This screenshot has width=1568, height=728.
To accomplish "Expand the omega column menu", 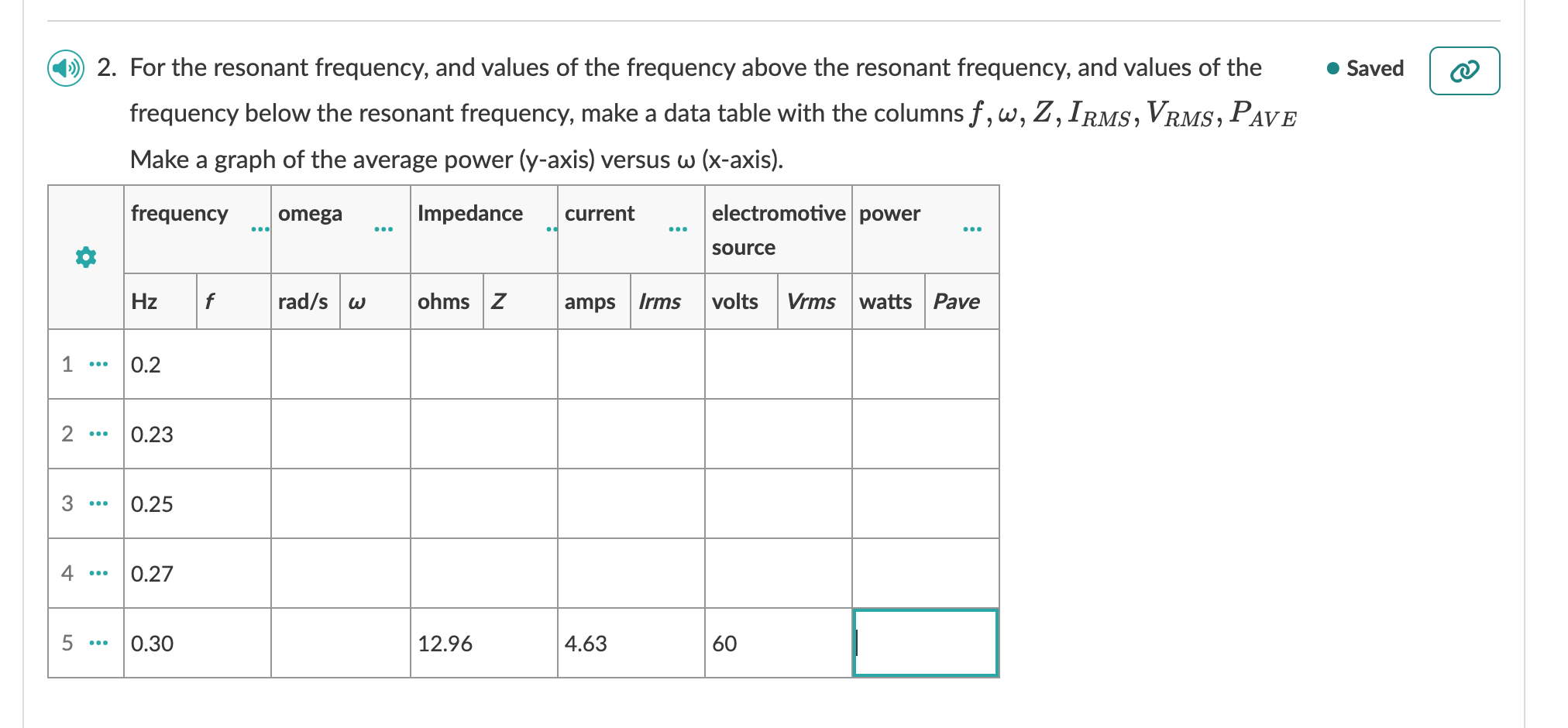I will 384,229.
